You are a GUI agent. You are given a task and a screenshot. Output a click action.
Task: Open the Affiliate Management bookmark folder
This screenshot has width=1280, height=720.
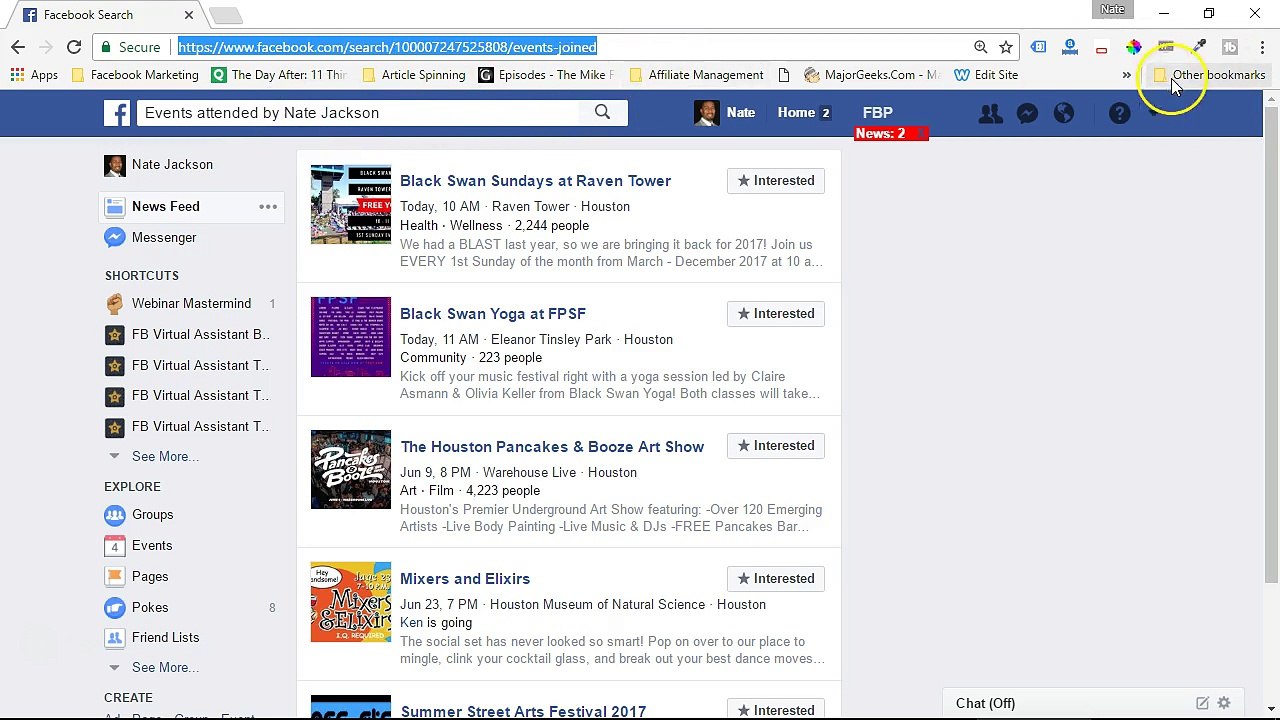pyautogui.click(x=696, y=75)
